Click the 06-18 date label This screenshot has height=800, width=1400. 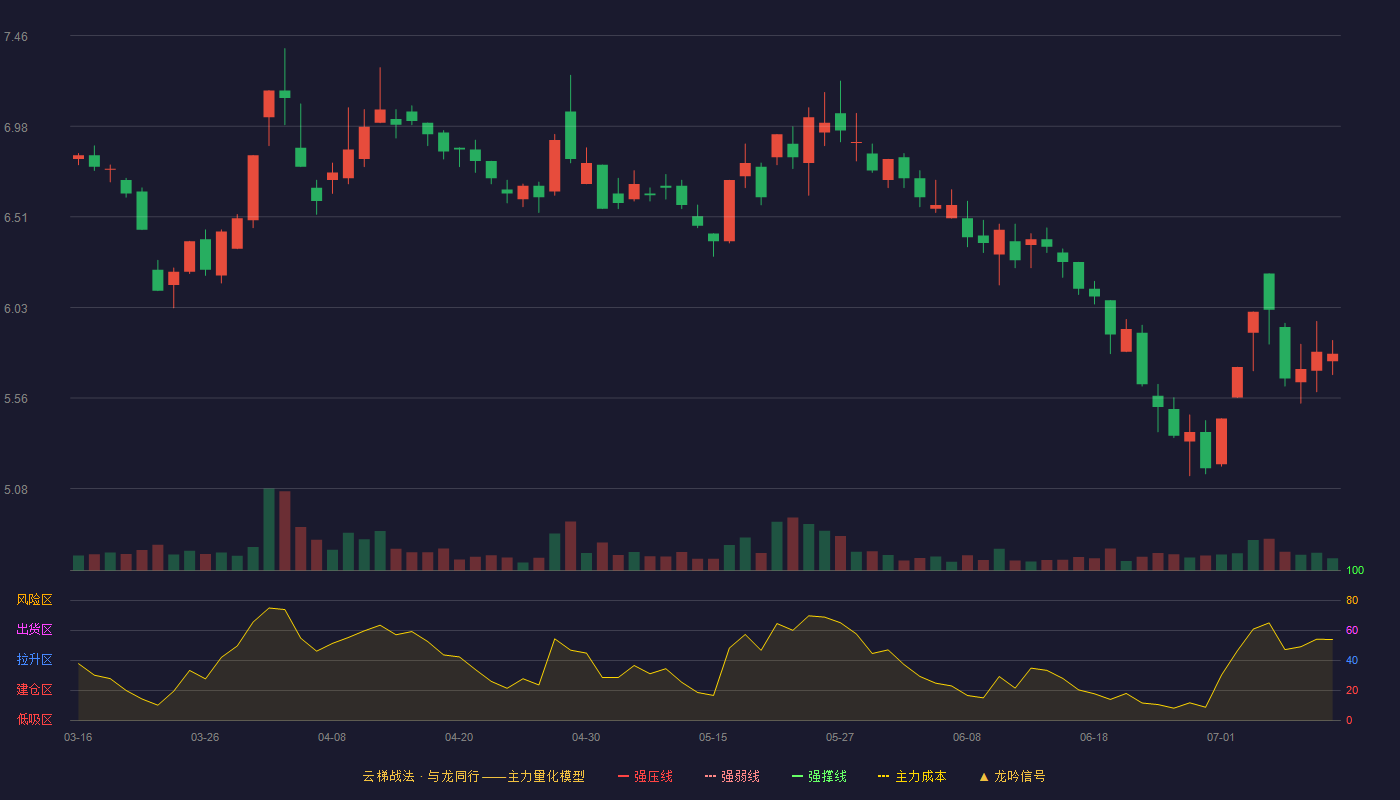pos(1094,737)
